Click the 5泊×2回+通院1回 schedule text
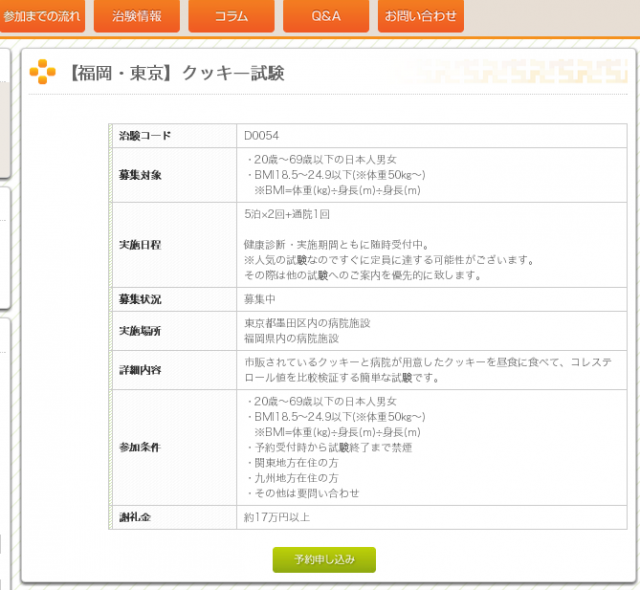 tap(287, 215)
